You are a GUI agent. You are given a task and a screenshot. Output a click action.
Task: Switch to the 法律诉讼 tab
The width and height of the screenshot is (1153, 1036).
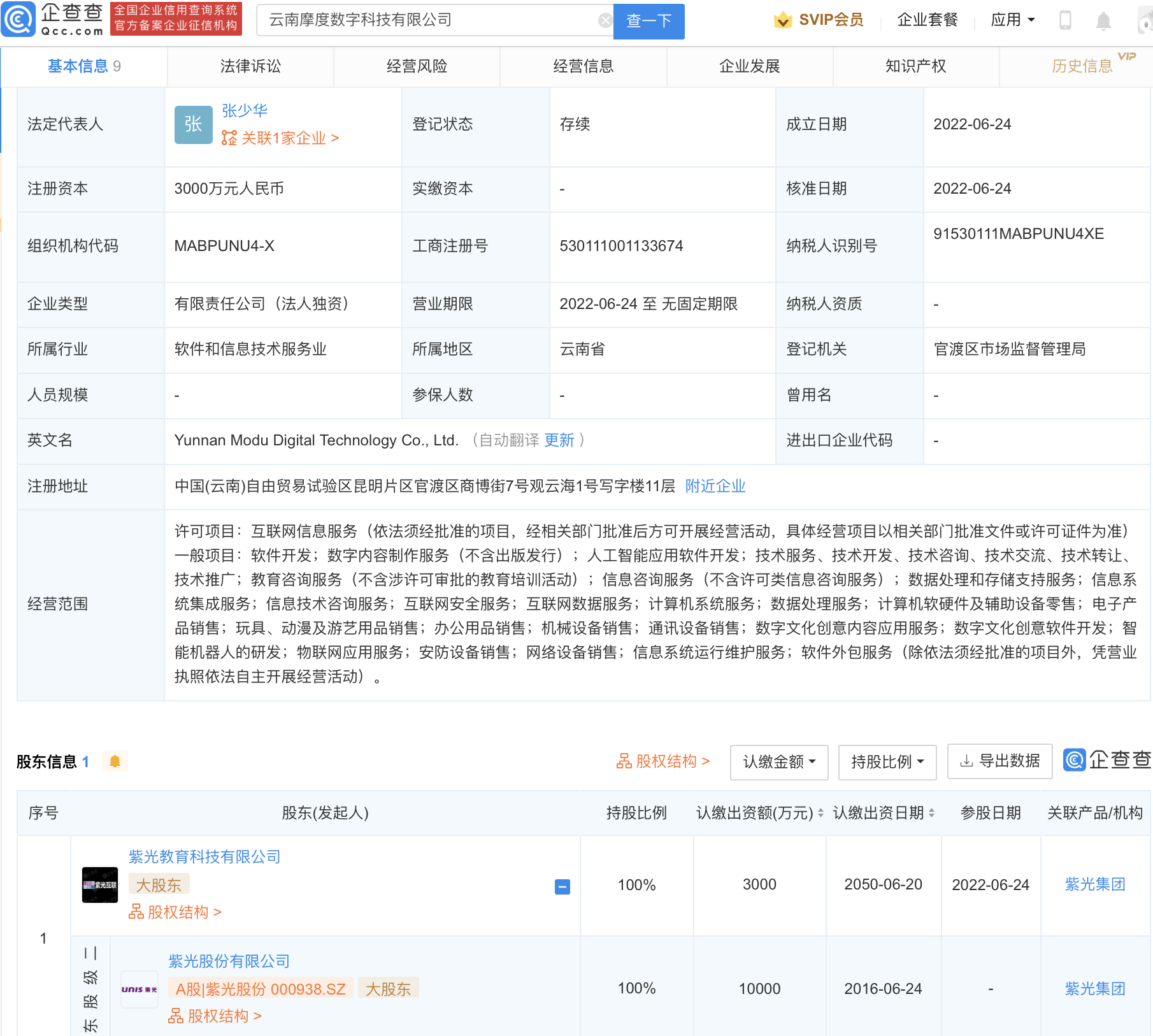[250, 66]
